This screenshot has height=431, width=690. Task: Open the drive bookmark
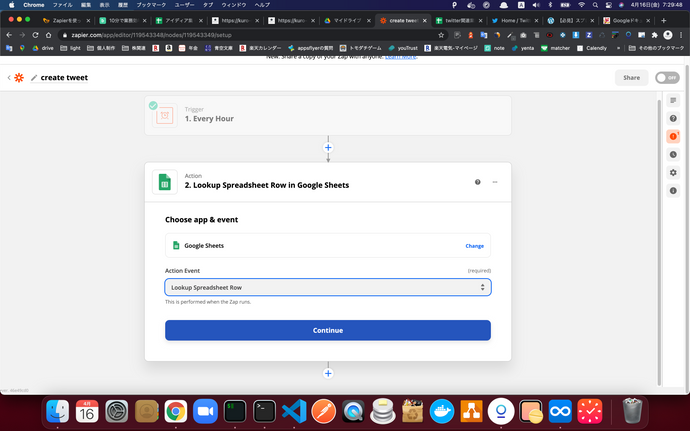pyautogui.click(x=43, y=48)
